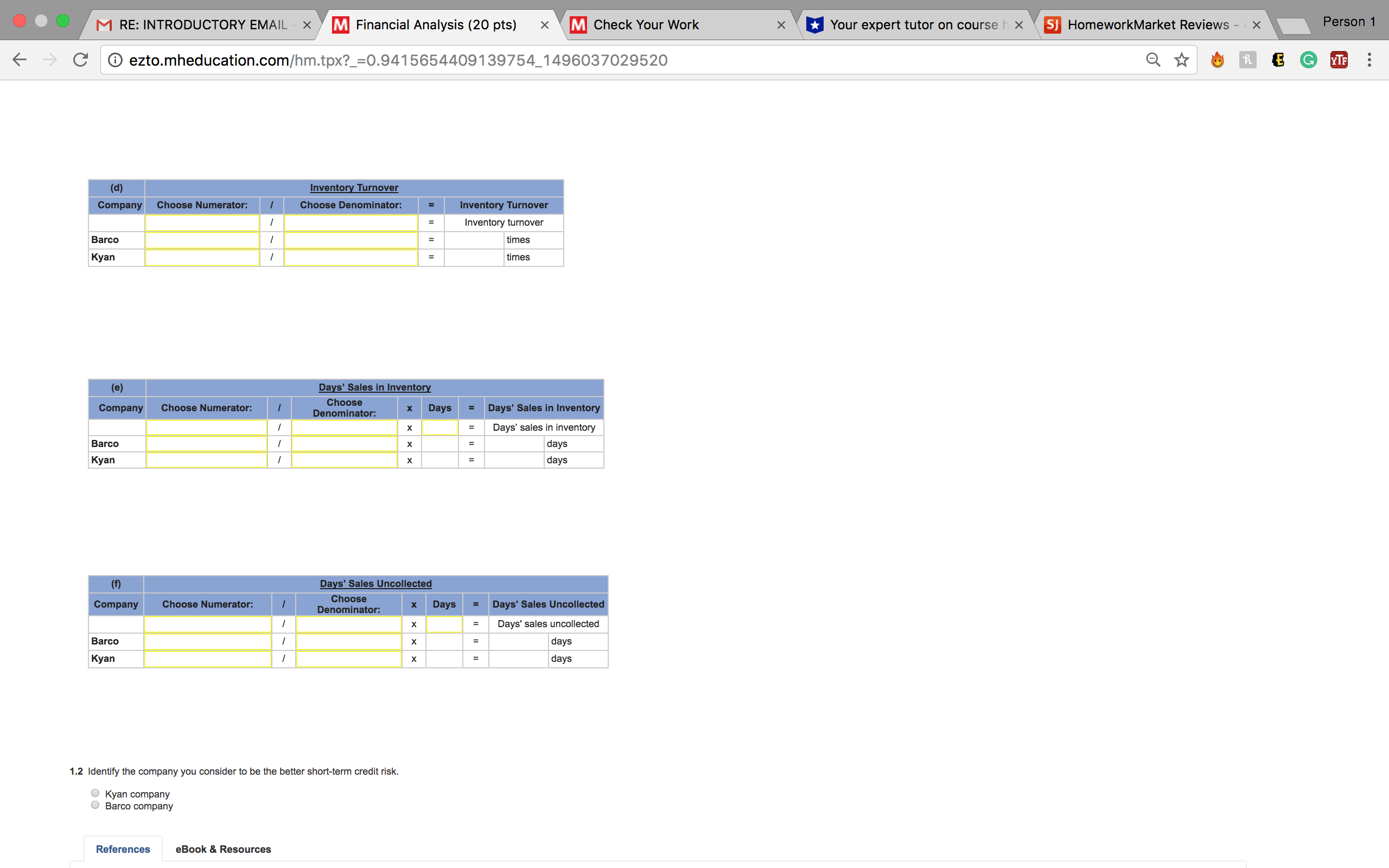
Task: Open Barco's Choose Numerator field for Inventory Turnover
Action: (x=202, y=239)
